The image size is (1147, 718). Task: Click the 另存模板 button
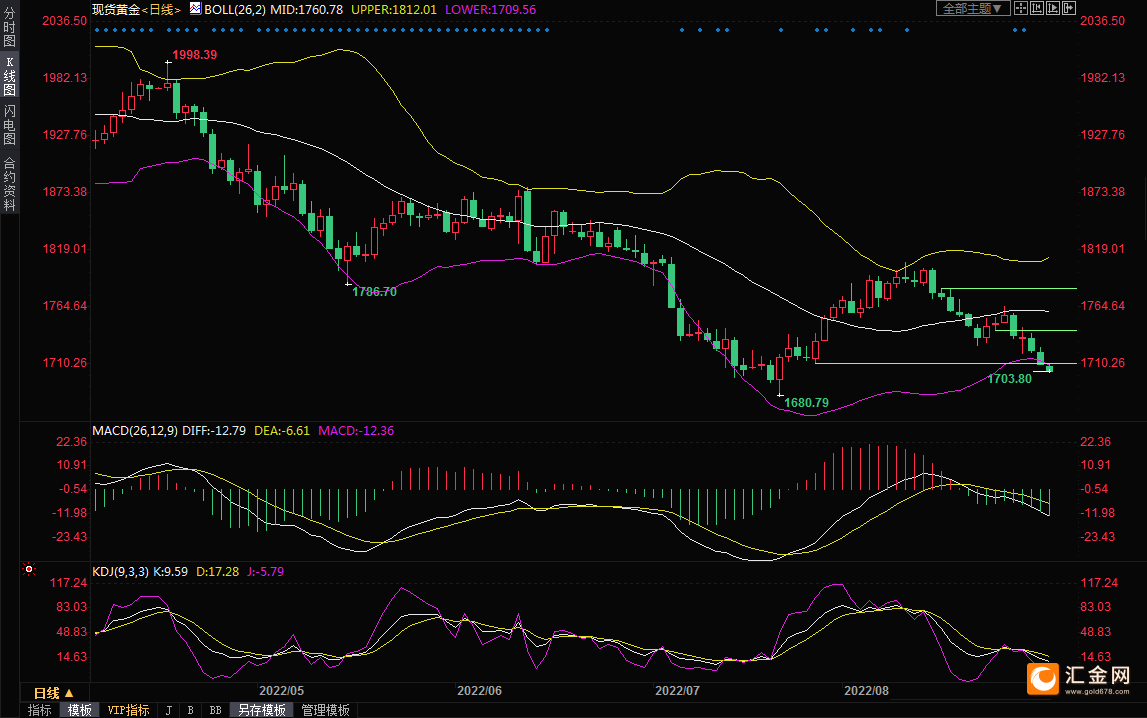point(260,710)
